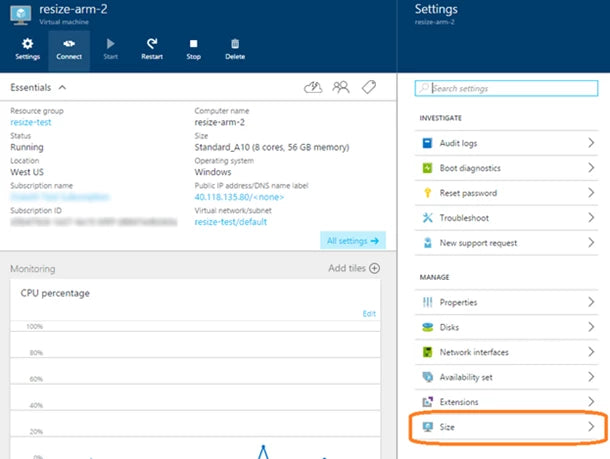
Task: Open Reset password setting
Action: point(507,193)
